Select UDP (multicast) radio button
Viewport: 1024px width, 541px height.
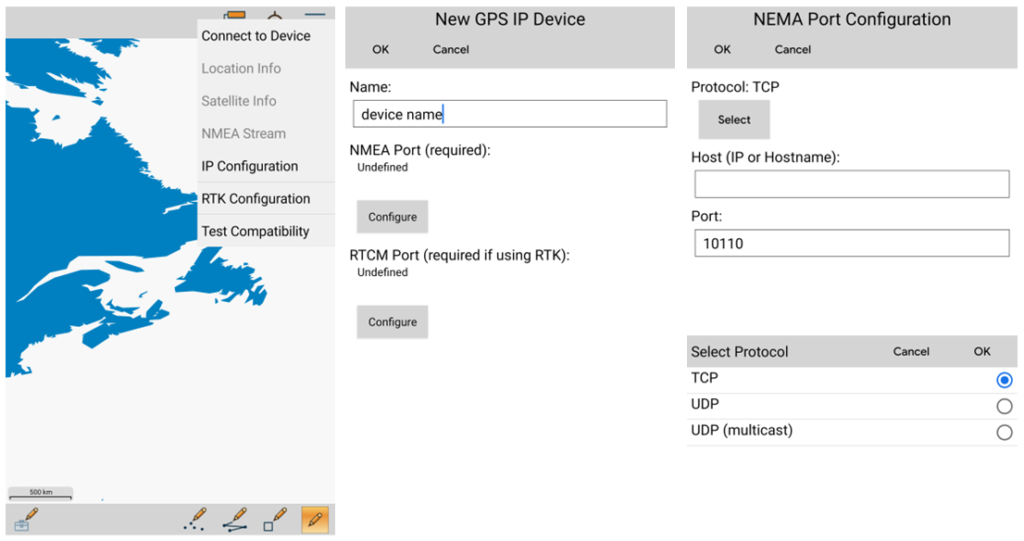coord(1004,432)
